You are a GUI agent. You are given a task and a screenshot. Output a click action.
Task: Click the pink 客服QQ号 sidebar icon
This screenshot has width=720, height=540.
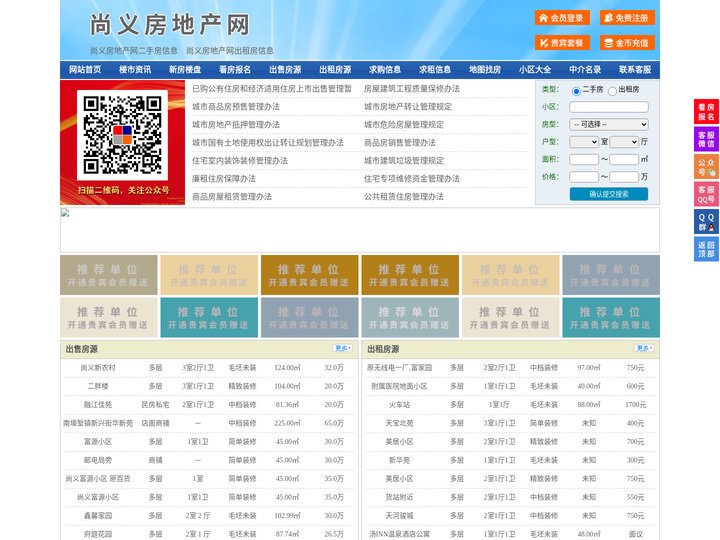click(x=706, y=194)
